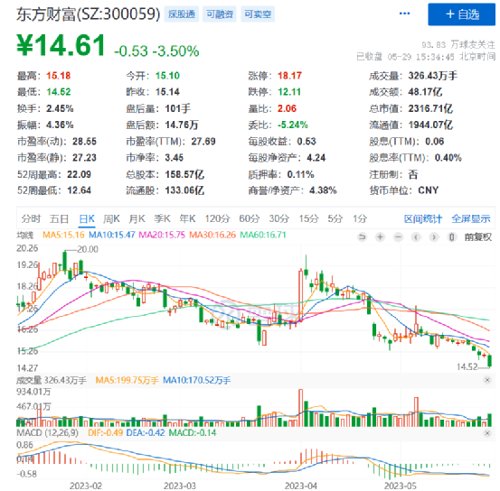
Task: Shift chart right with the right arrow icon
Action: (x=434, y=237)
